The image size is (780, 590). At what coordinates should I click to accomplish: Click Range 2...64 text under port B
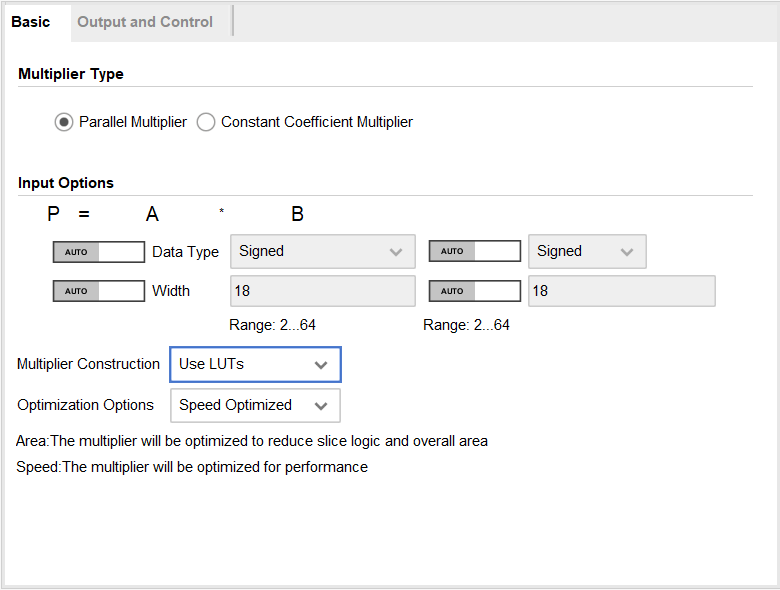tap(466, 325)
